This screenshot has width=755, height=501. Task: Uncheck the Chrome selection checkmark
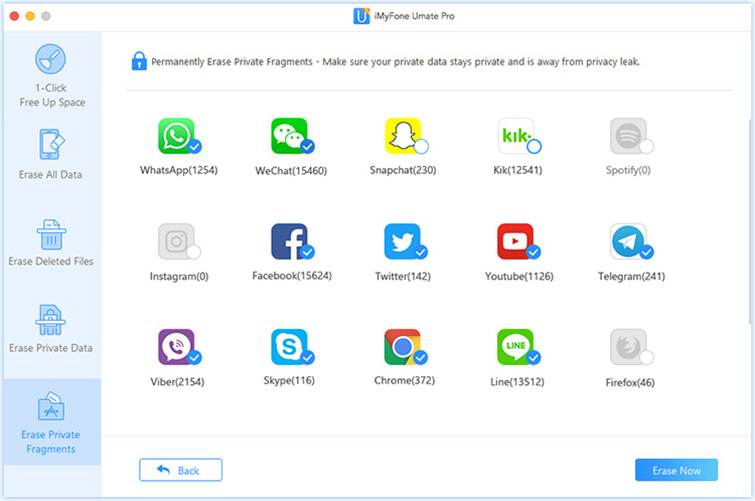[x=421, y=357]
